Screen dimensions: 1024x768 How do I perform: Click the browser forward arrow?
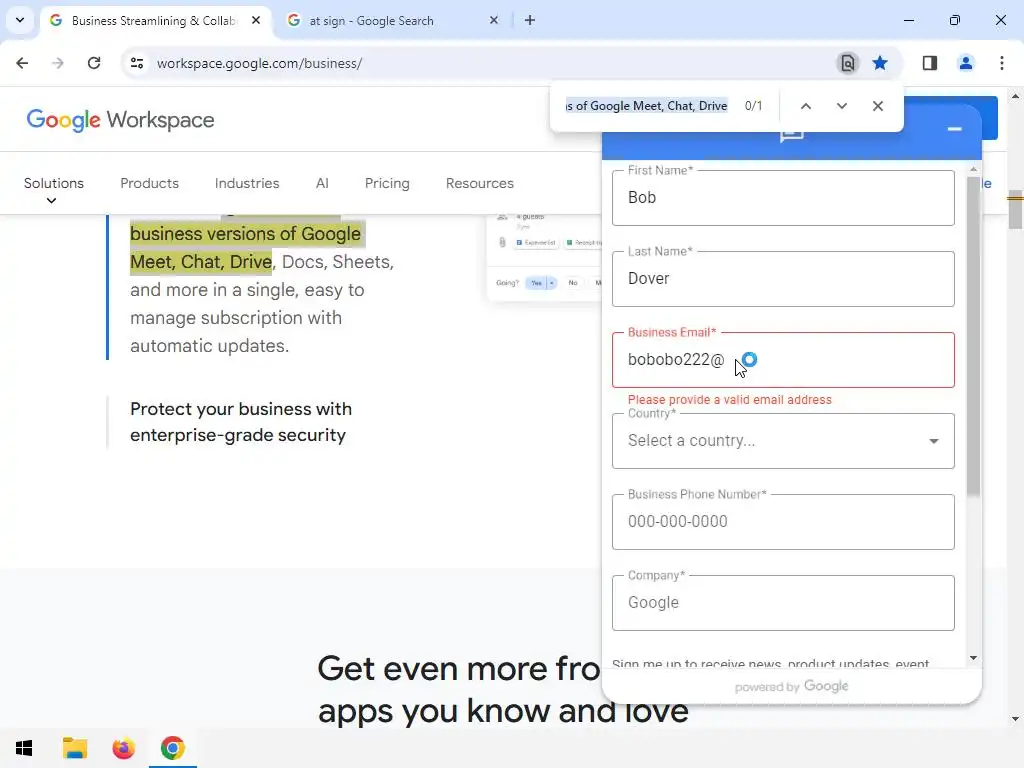point(57,63)
